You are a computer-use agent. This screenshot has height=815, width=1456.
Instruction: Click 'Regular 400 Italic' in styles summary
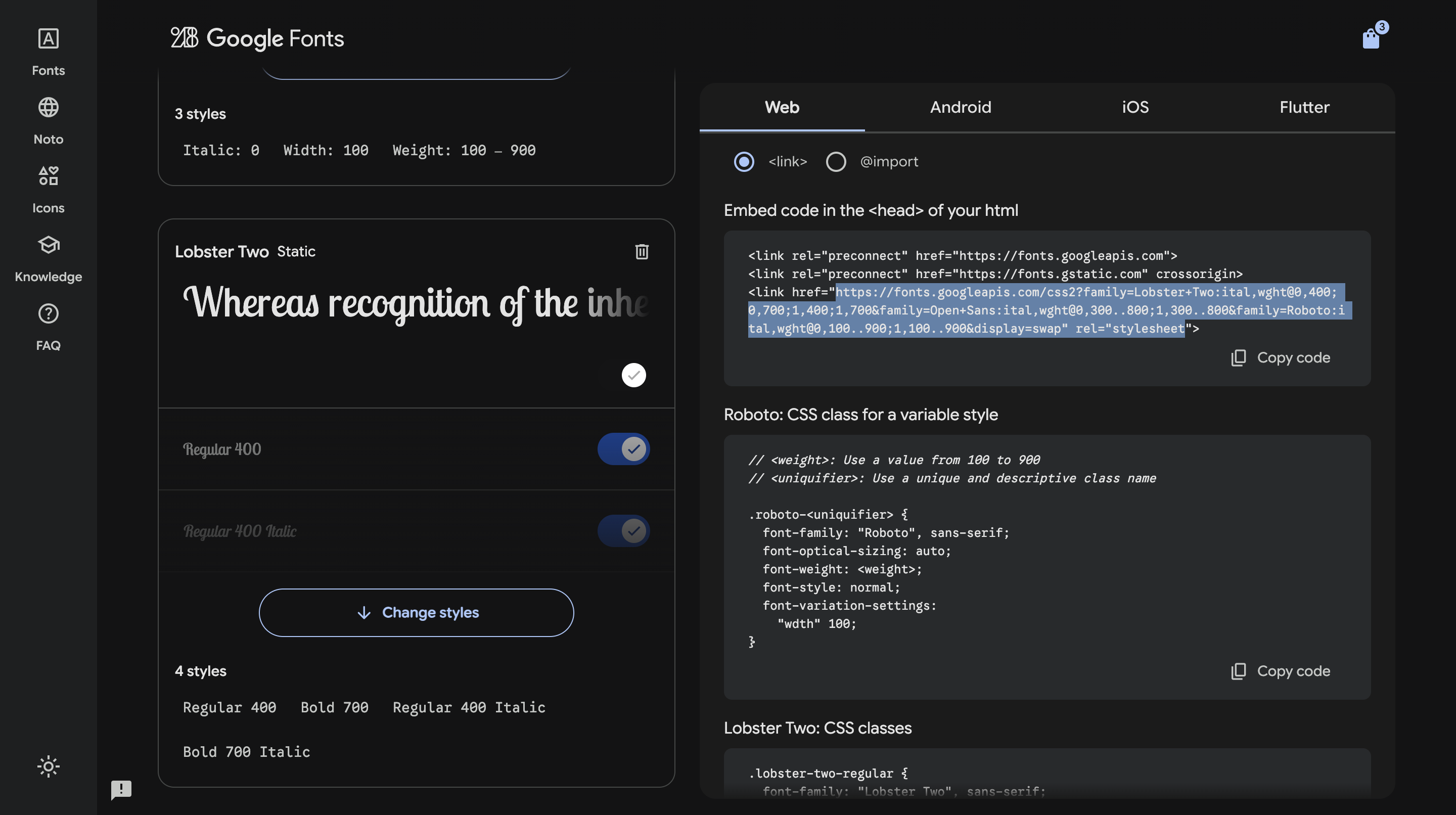[x=469, y=707]
